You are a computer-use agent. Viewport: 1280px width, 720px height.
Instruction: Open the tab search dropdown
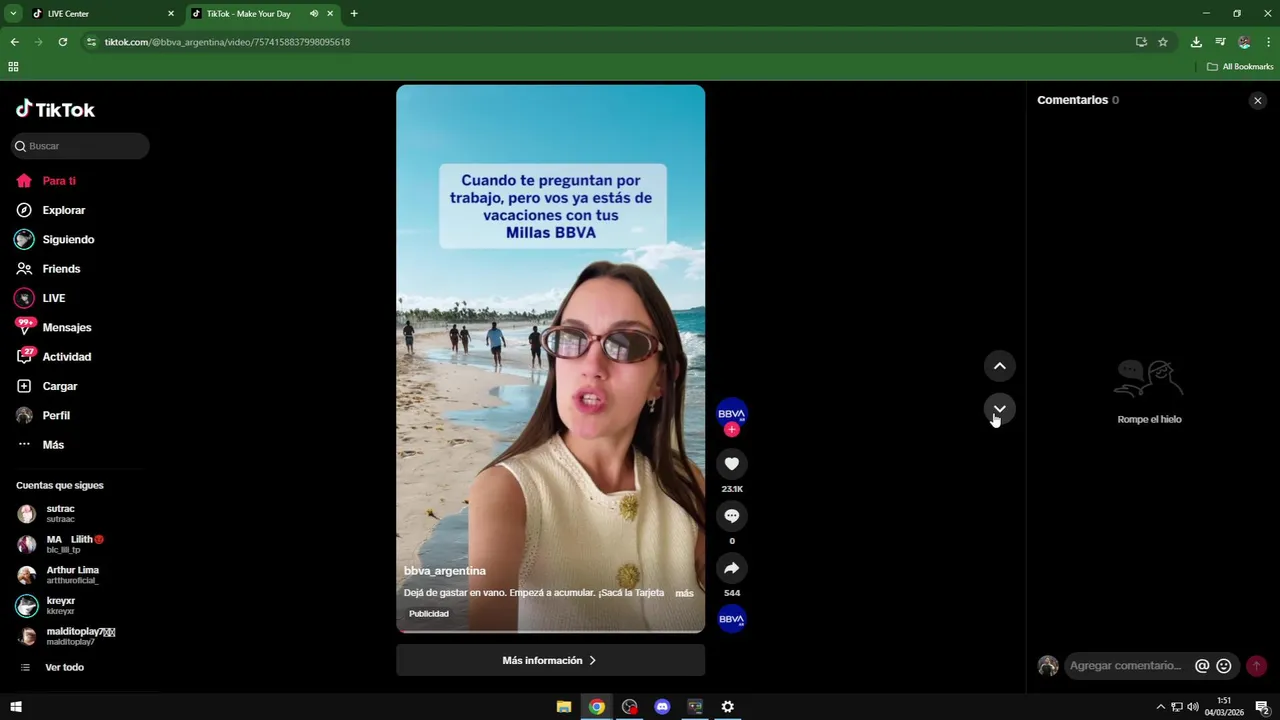pos(13,14)
